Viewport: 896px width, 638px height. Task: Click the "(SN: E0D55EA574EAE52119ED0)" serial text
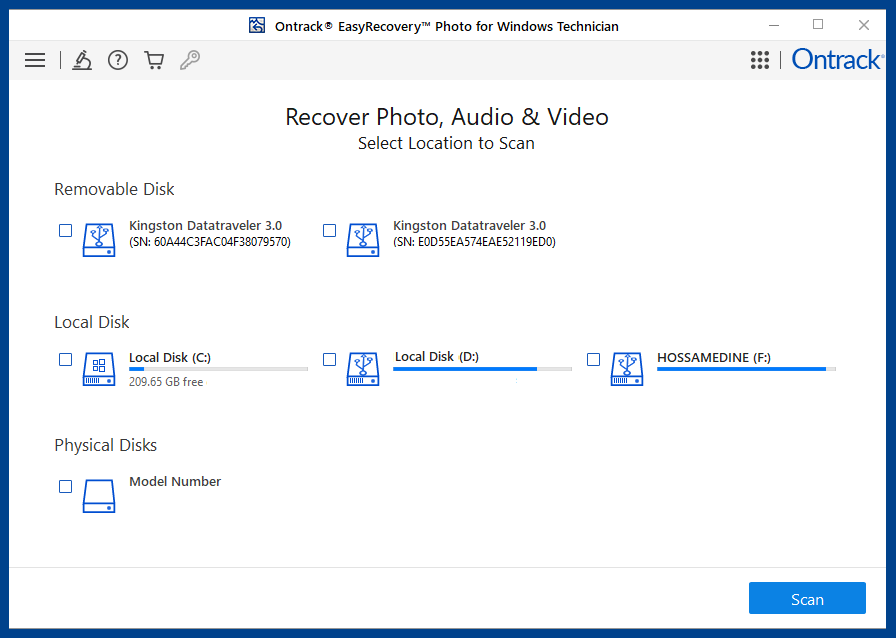(474, 242)
